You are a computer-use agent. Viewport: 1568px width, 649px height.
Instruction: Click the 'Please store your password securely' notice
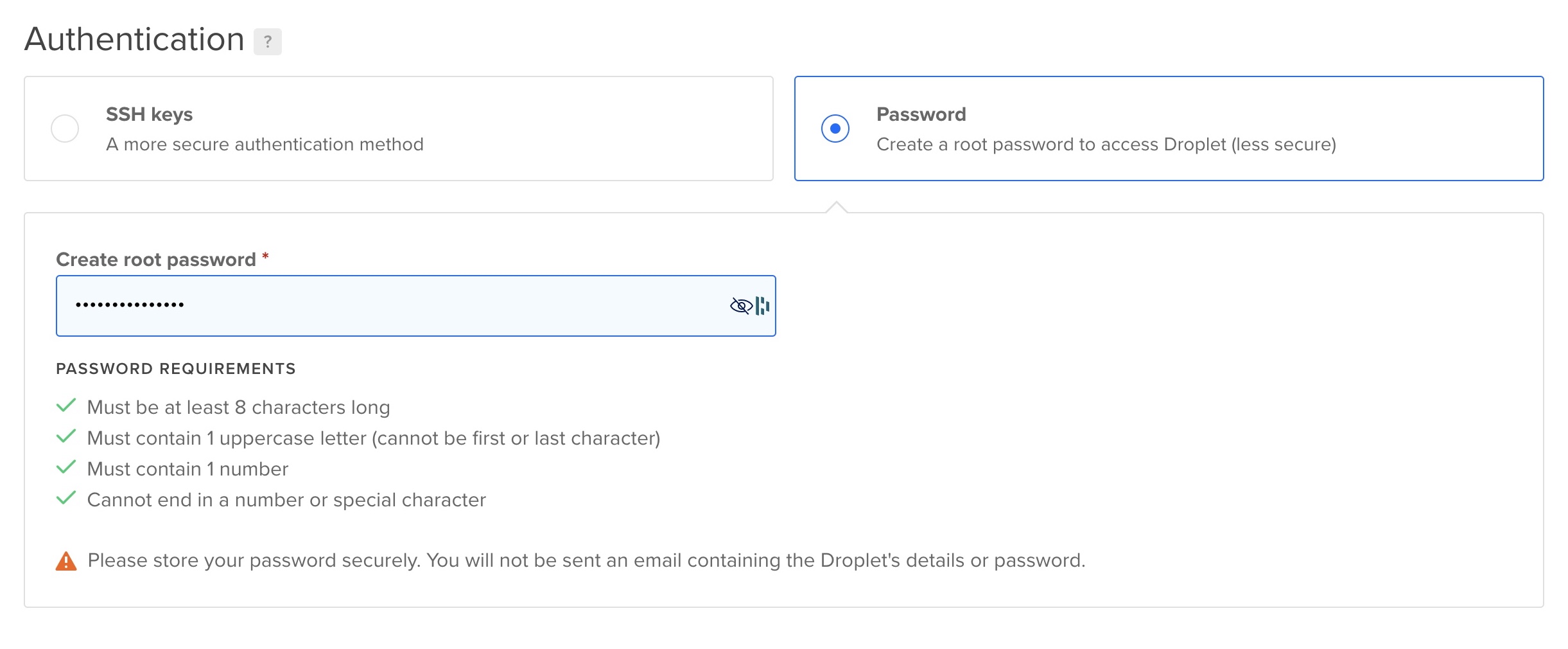[x=586, y=560]
